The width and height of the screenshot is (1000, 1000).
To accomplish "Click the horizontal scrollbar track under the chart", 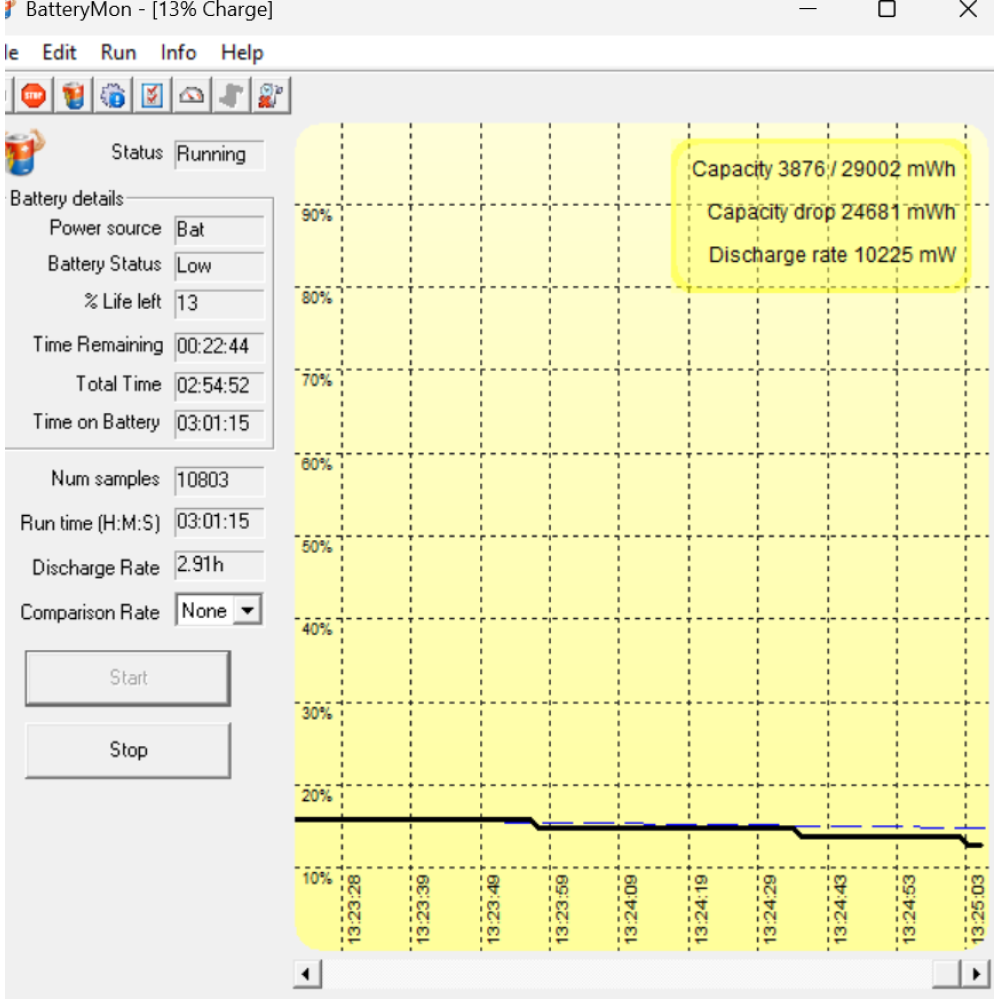I will [620, 974].
